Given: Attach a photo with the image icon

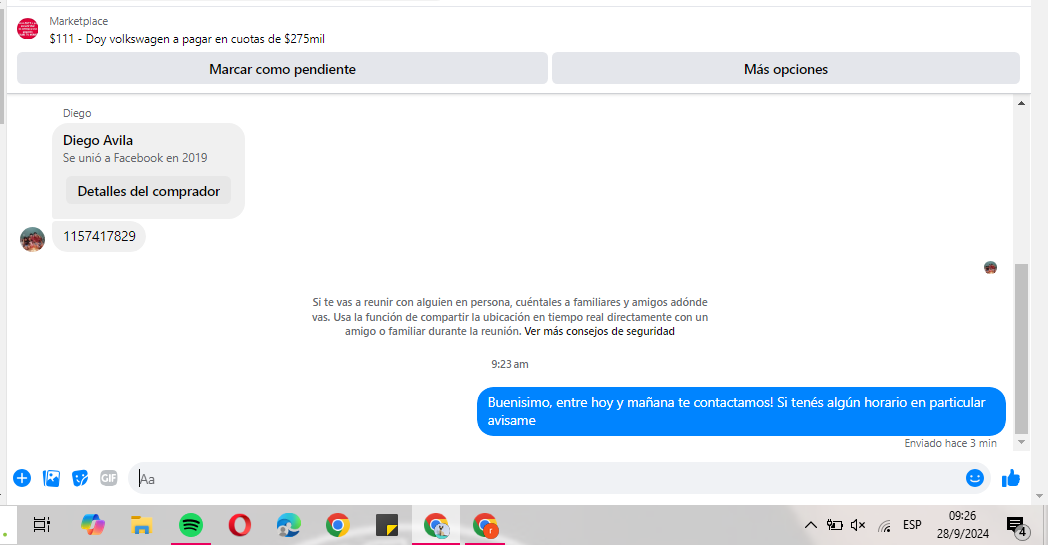Looking at the screenshot, I should [51, 478].
